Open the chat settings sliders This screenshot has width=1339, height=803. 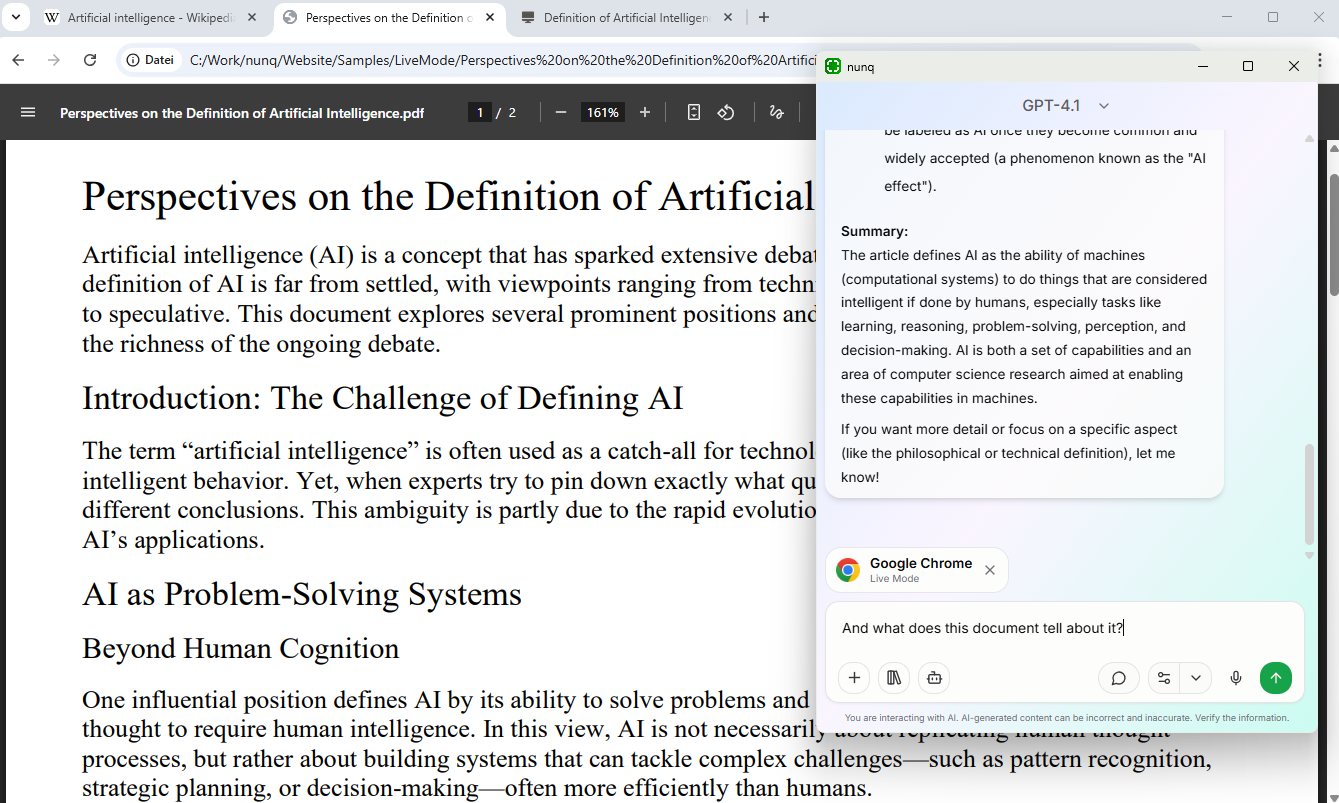pyautogui.click(x=1163, y=678)
